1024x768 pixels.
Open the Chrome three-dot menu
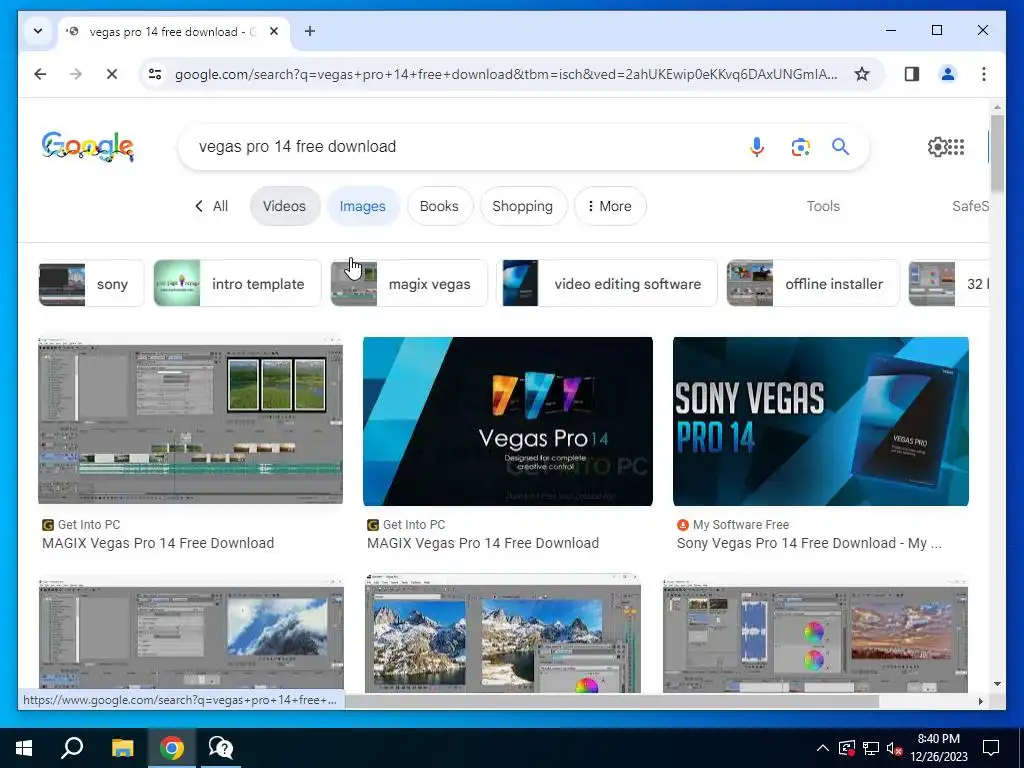[984, 74]
